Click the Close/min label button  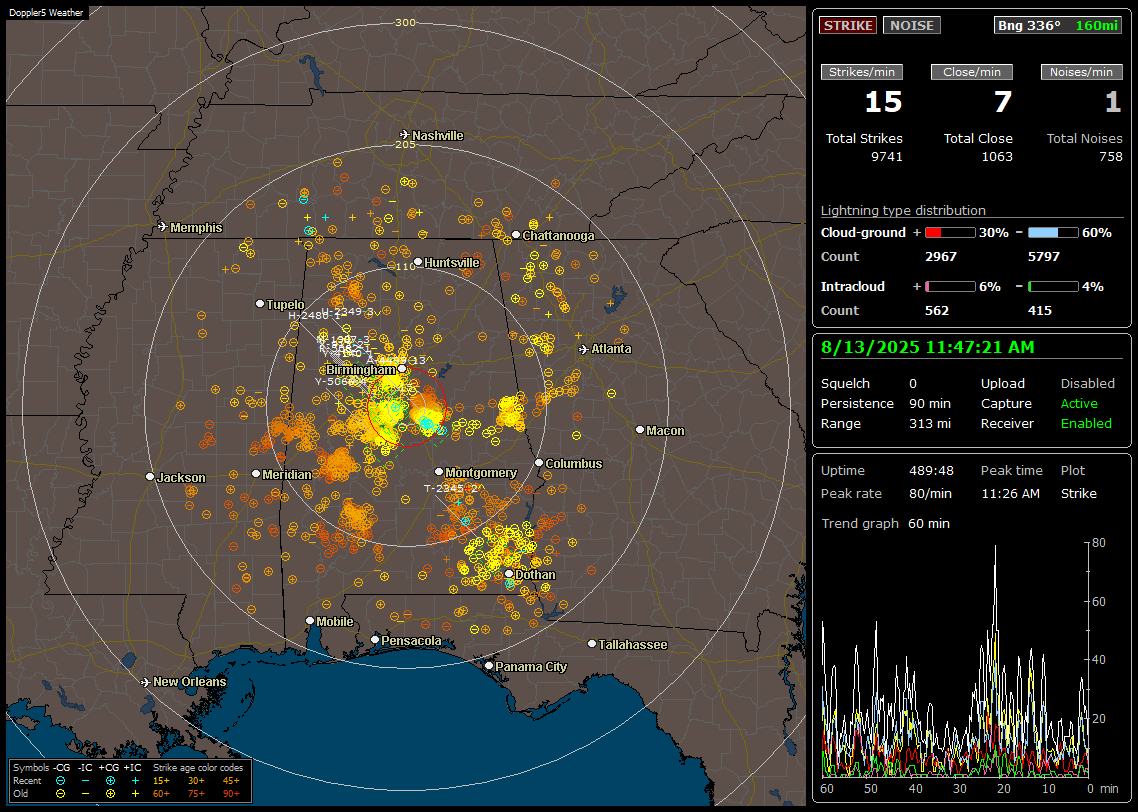pyautogui.click(x=972, y=72)
